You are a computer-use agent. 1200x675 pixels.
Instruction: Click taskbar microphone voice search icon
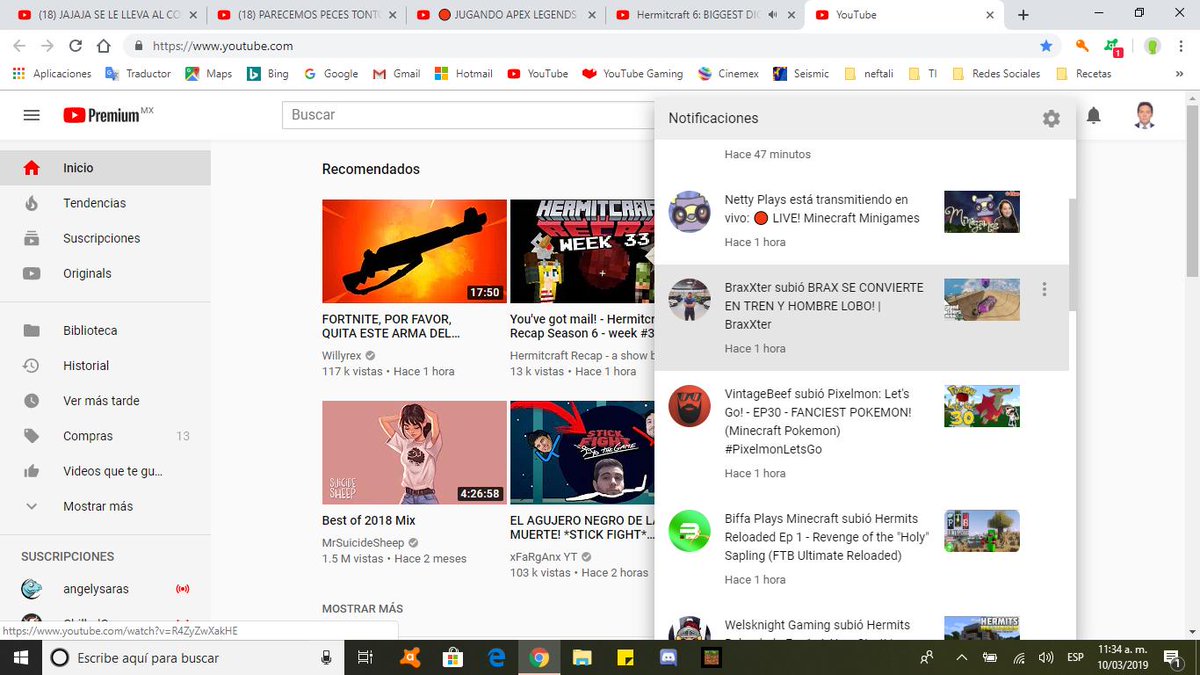326,657
